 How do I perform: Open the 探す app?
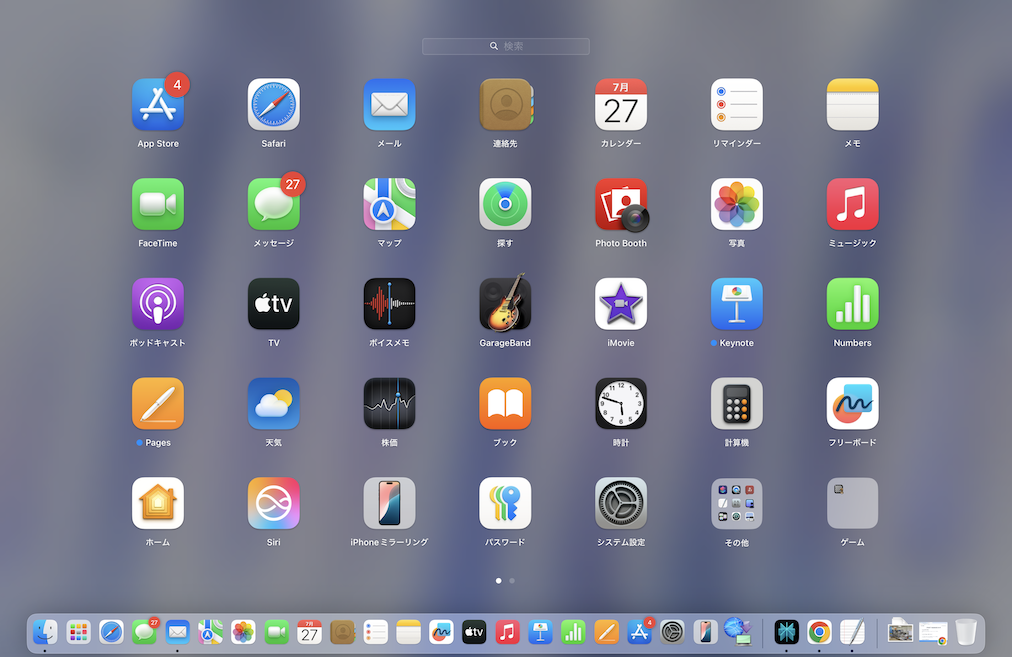[x=505, y=204]
